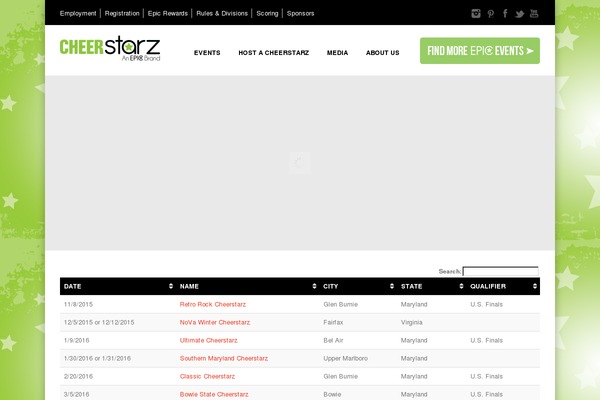The width and height of the screenshot is (600, 400).
Task: Click U.S. Finals in Ultimate Cheerstarz row
Action: point(486,340)
